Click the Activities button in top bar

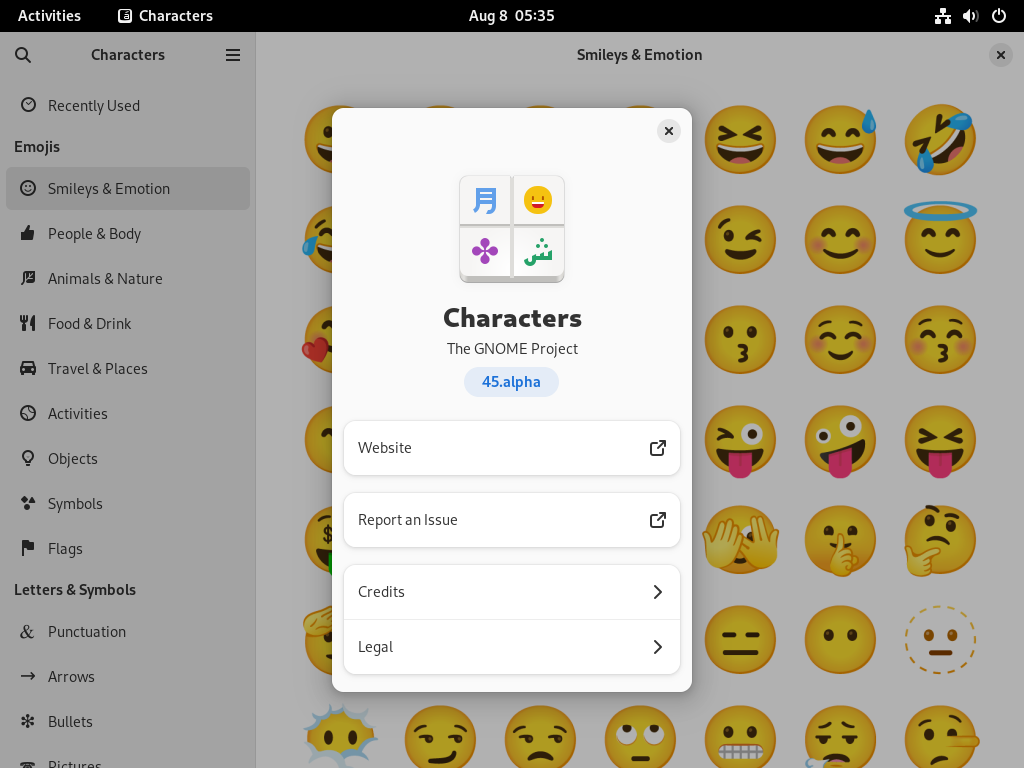coord(49,16)
